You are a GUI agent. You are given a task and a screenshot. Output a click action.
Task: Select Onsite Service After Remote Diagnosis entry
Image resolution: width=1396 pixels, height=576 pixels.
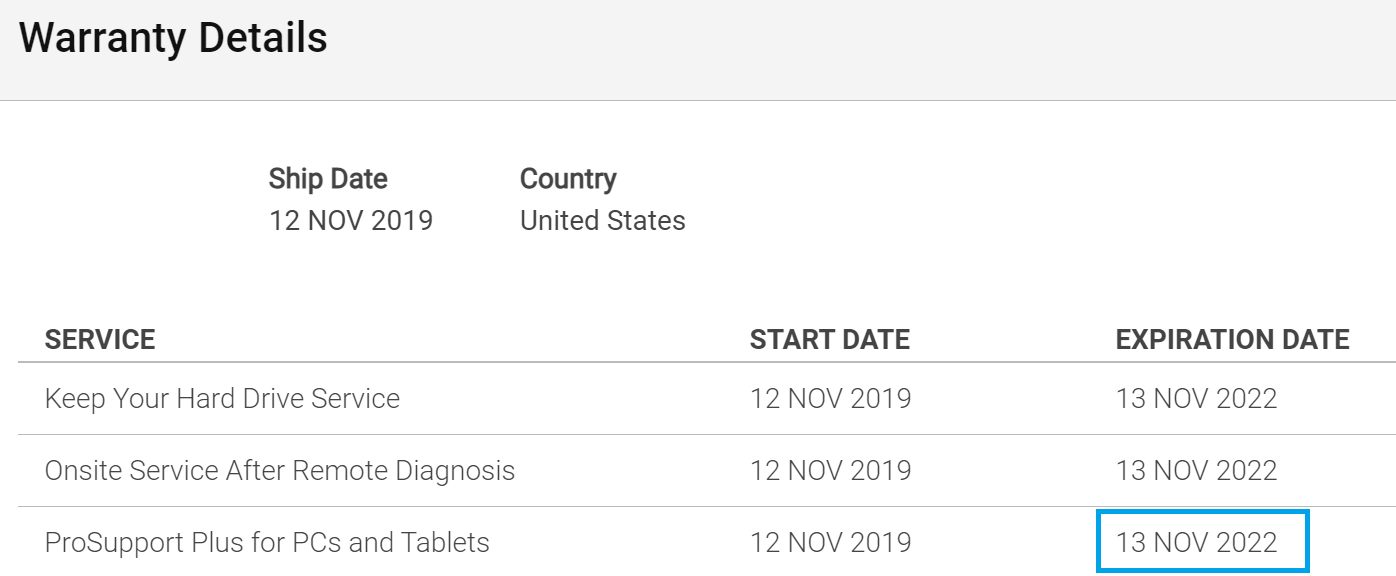(280, 470)
